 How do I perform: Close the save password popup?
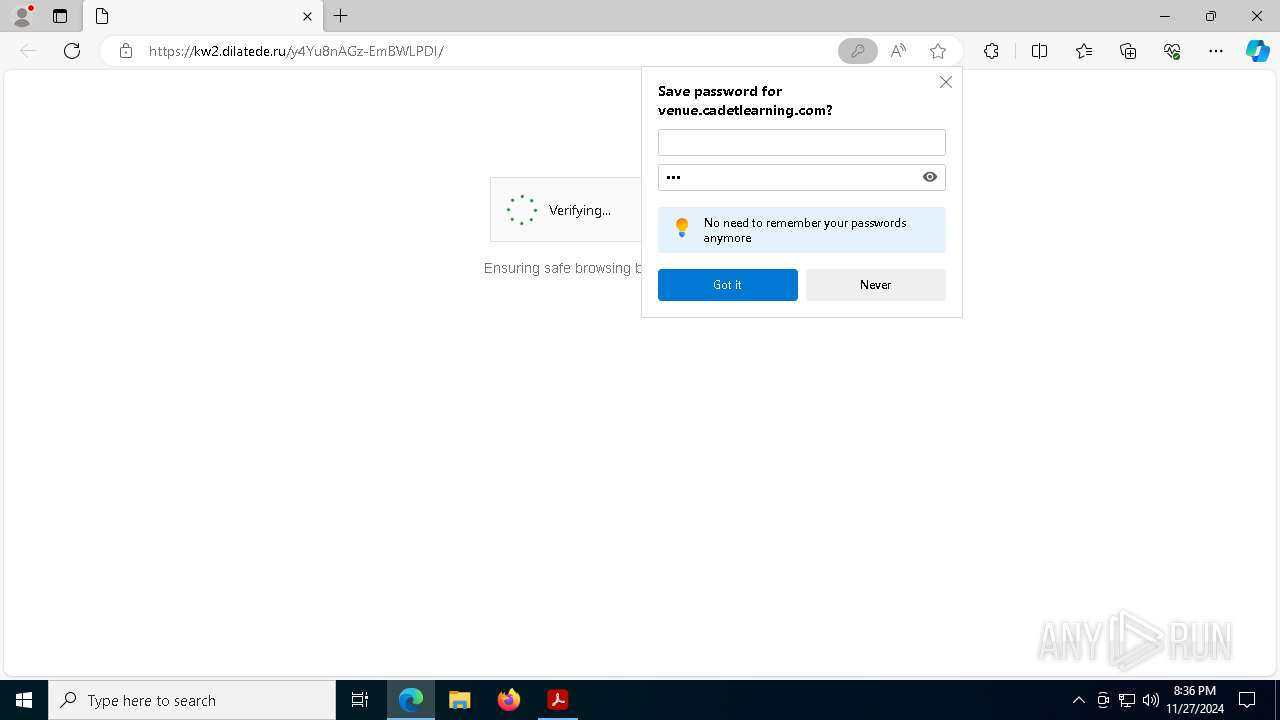pos(945,82)
